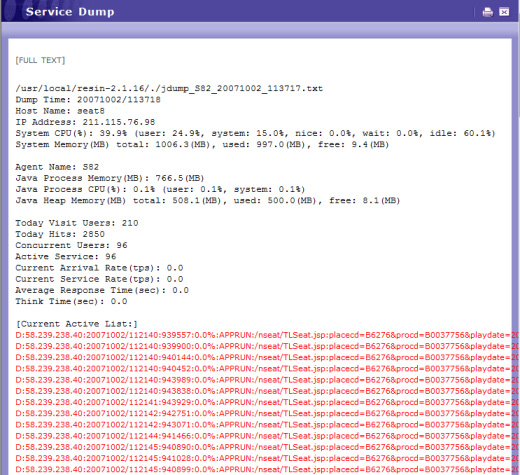Click the print icon in title bar

(x=487, y=12)
